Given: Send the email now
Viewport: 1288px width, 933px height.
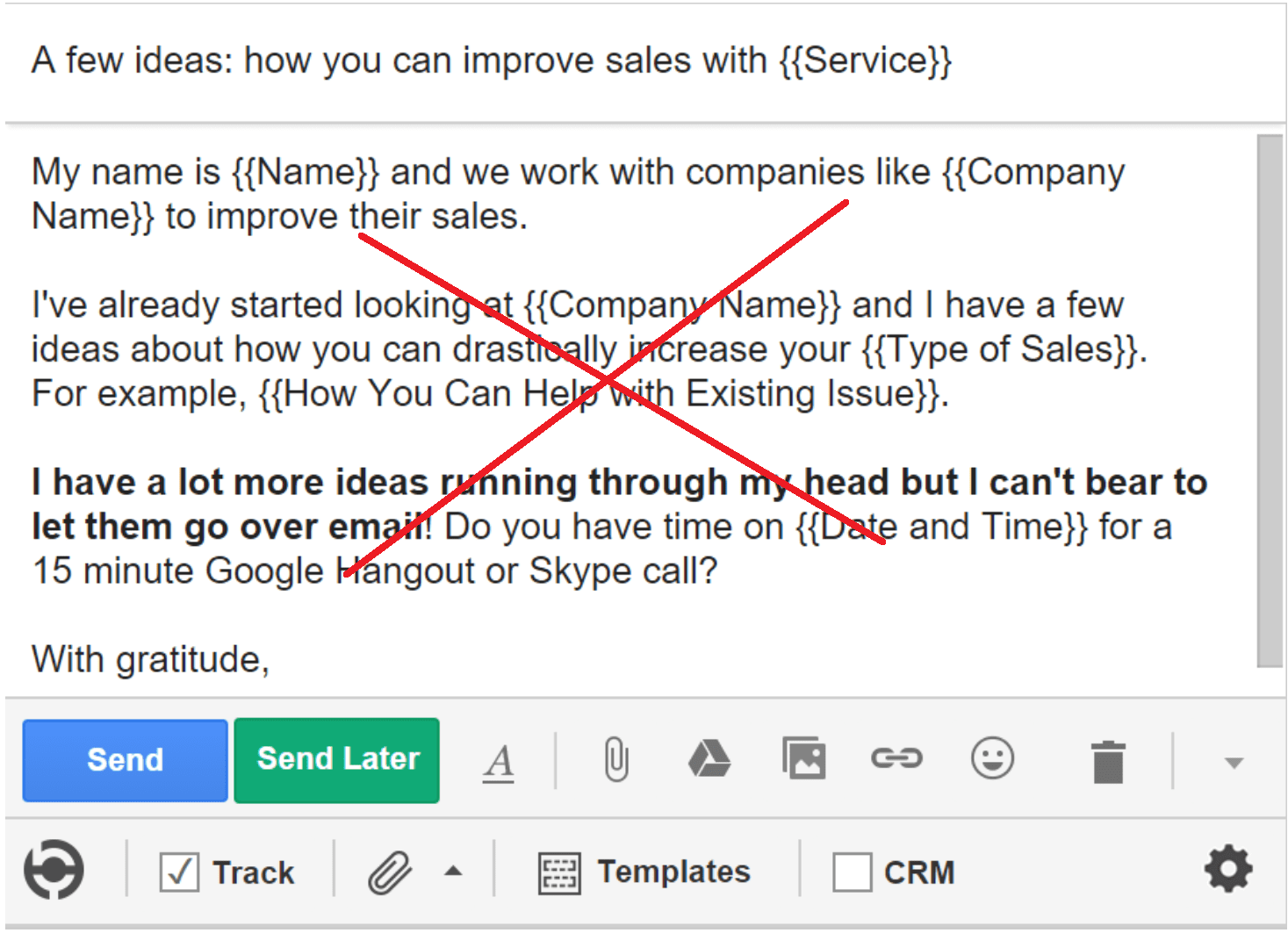Looking at the screenshot, I should pos(124,759).
